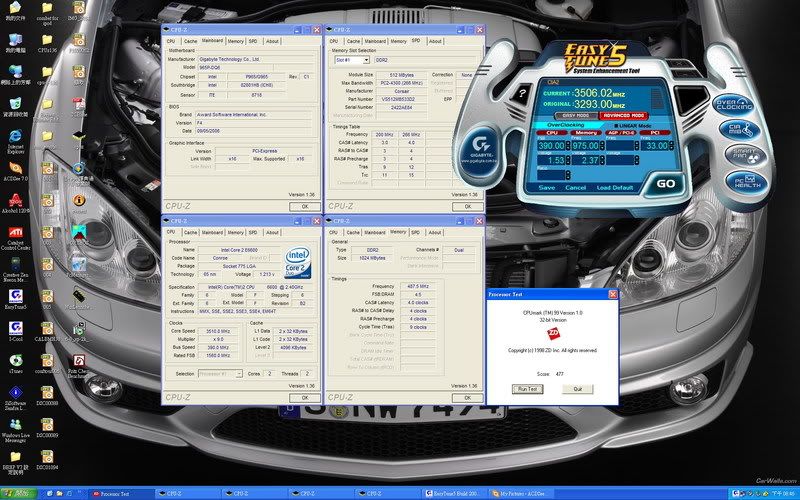Adjust the AGP / PCI-E frequency stepper arrows

(x=637, y=146)
